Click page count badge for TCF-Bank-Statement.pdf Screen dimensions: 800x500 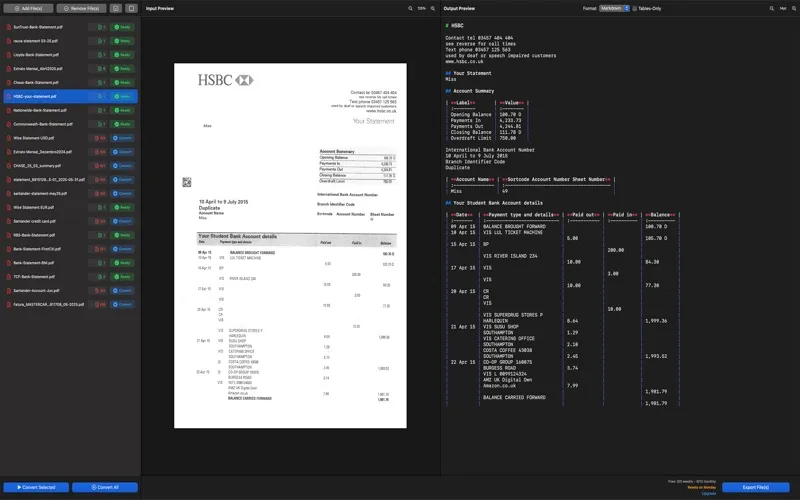(97, 277)
